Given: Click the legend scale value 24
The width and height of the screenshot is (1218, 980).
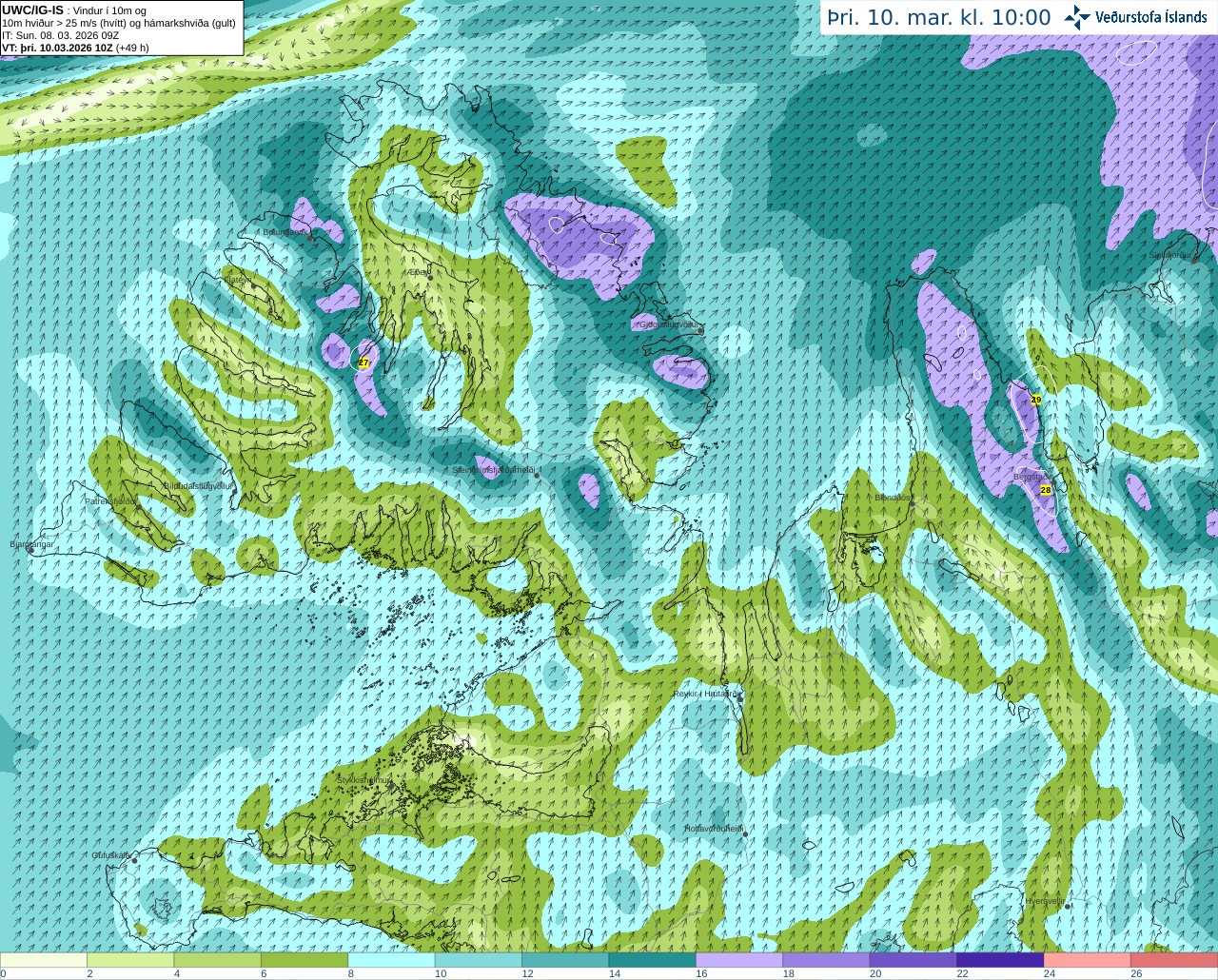Looking at the screenshot, I should point(1049,974).
